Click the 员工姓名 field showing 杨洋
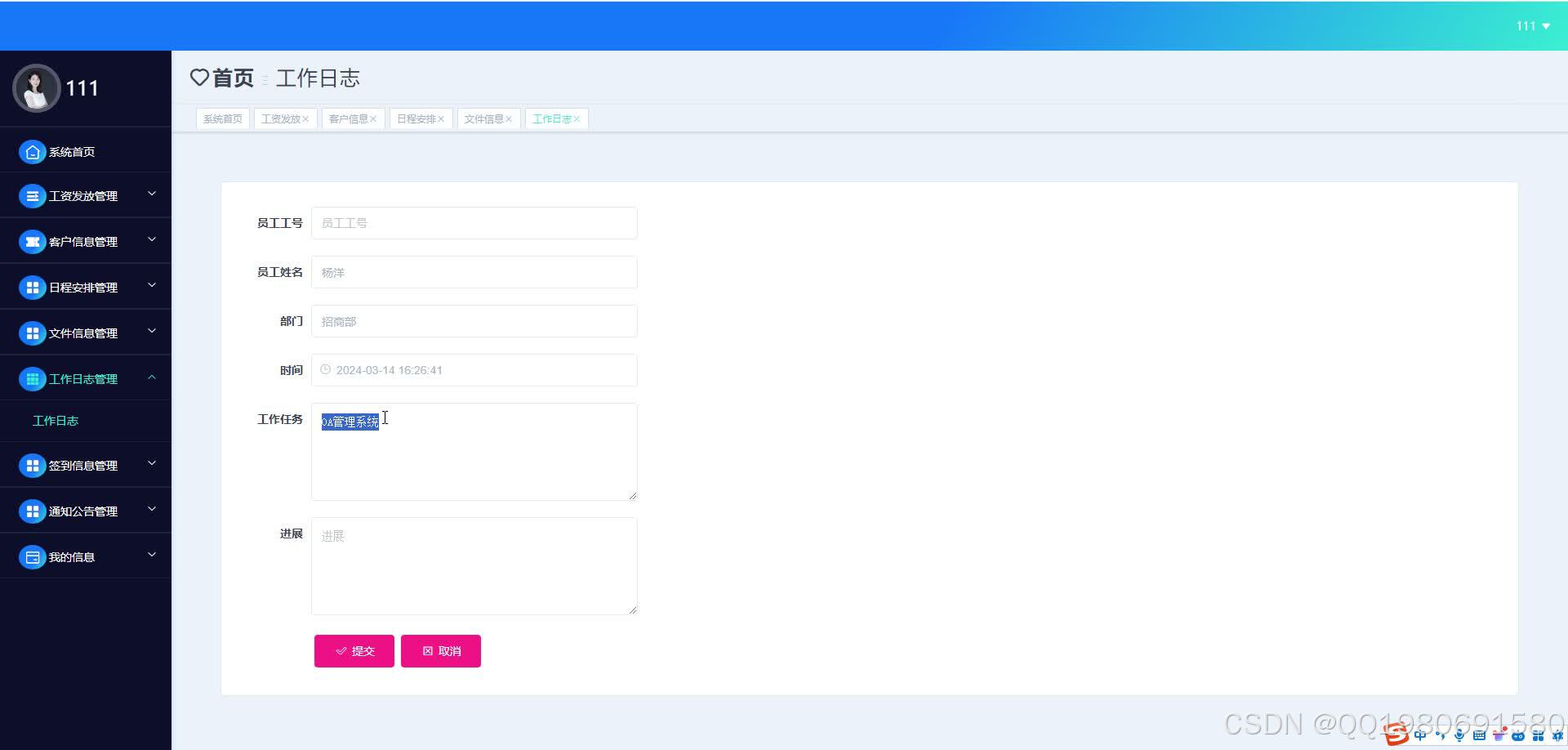This screenshot has width=1568, height=750. click(474, 272)
